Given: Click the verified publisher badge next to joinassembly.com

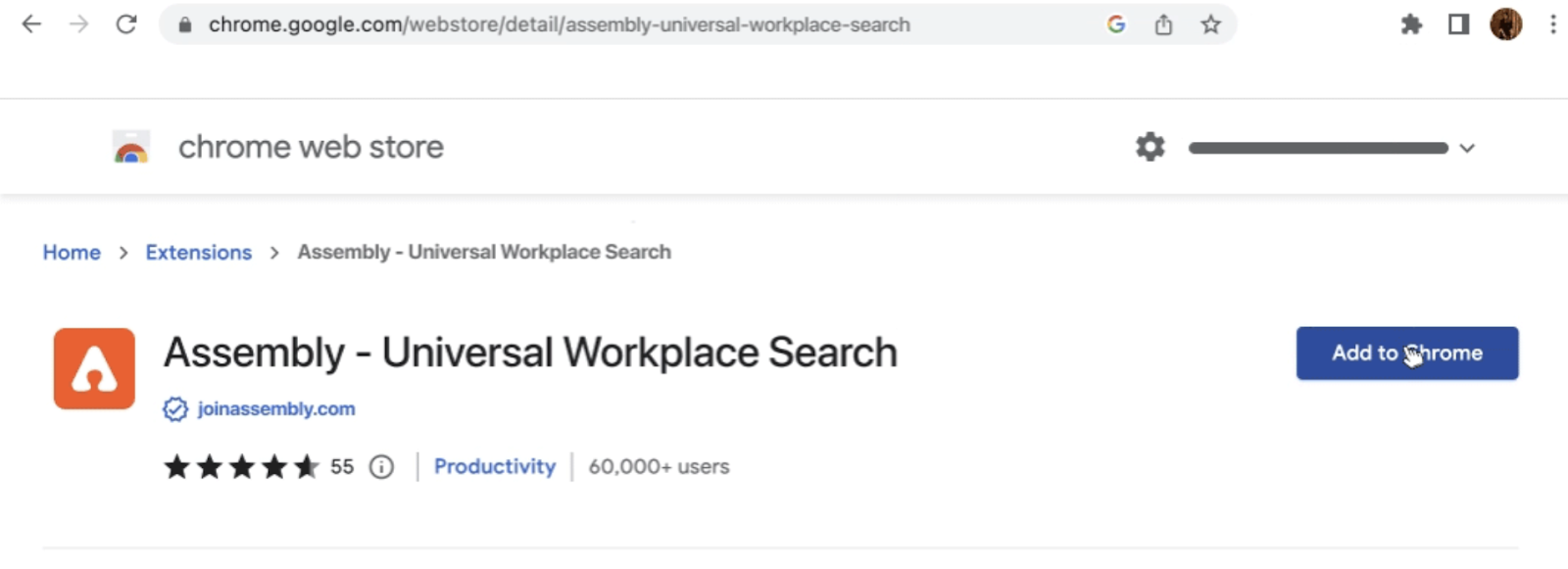Looking at the screenshot, I should click(x=173, y=408).
